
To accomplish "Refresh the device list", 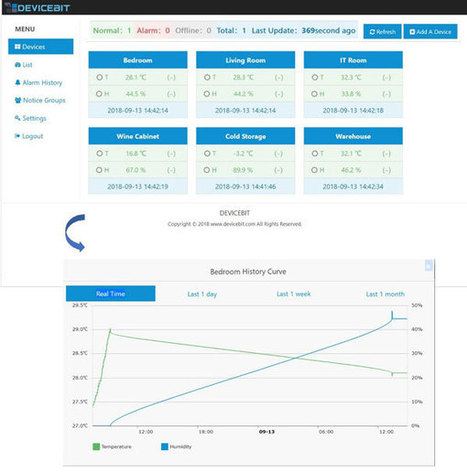I will tap(382, 32).
